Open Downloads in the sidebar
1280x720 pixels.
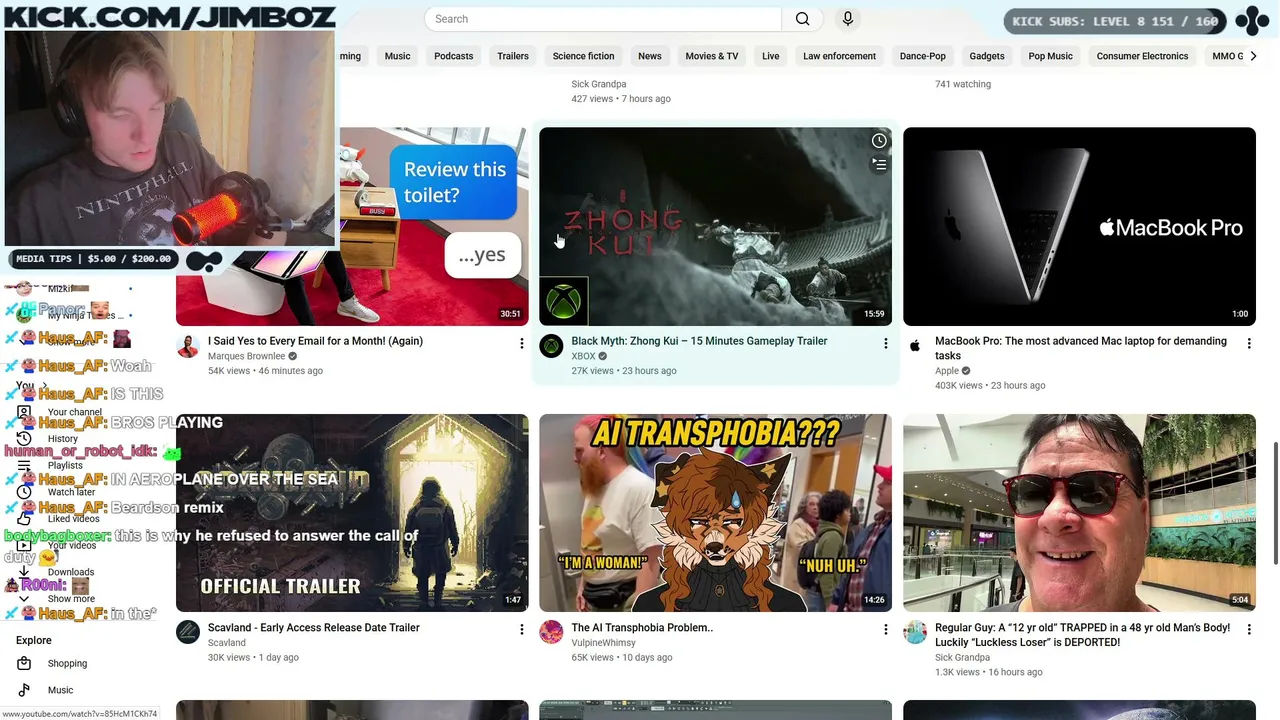coord(70,572)
